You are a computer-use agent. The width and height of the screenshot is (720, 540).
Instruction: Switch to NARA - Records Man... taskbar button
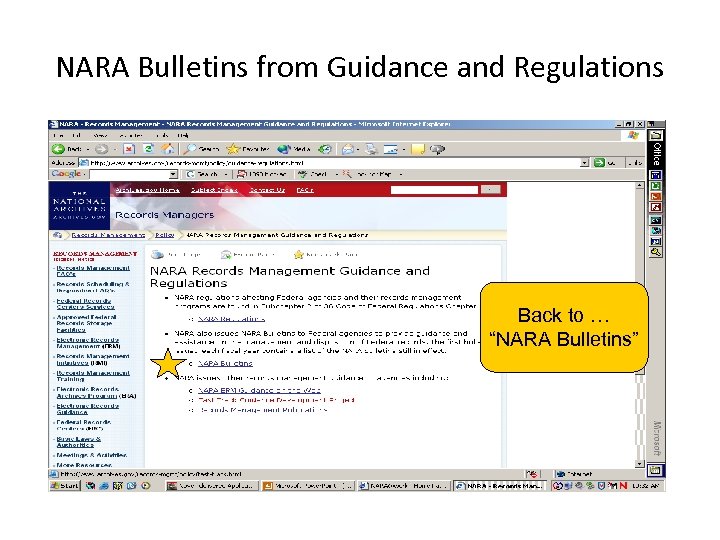(x=499, y=485)
